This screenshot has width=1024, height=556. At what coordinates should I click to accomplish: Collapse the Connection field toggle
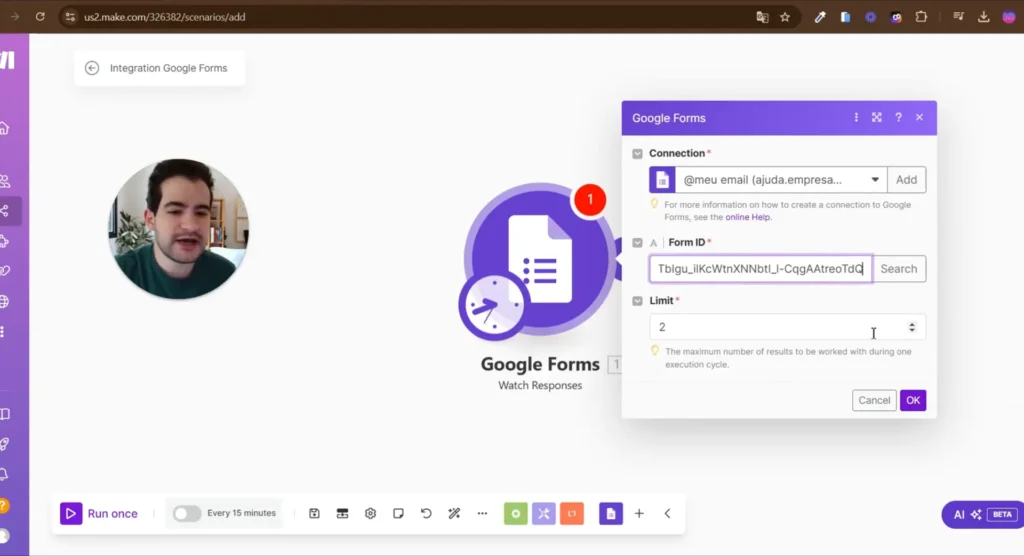pos(637,154)
